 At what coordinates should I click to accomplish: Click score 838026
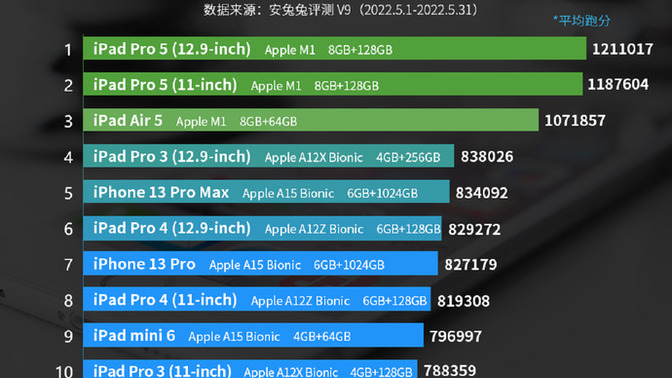click(x=487, y=156)
